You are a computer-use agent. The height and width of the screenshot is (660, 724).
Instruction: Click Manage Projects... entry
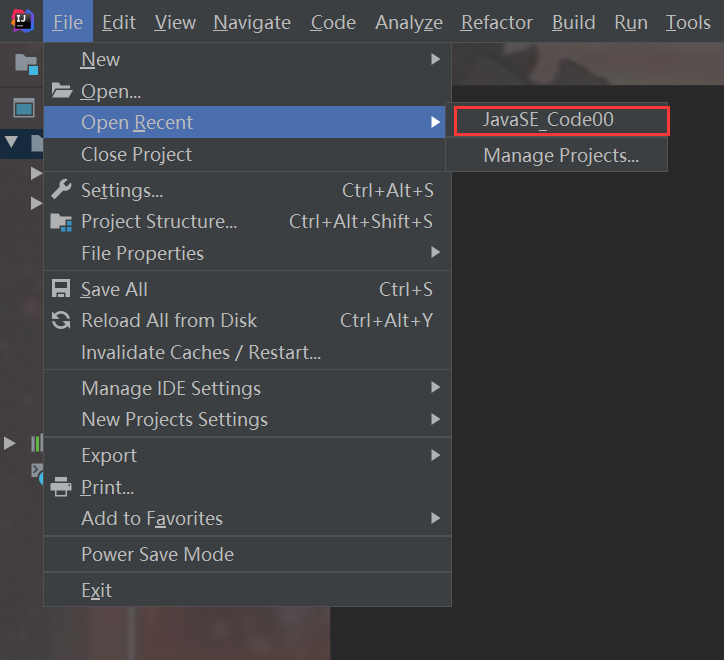(x=560, y=155)
